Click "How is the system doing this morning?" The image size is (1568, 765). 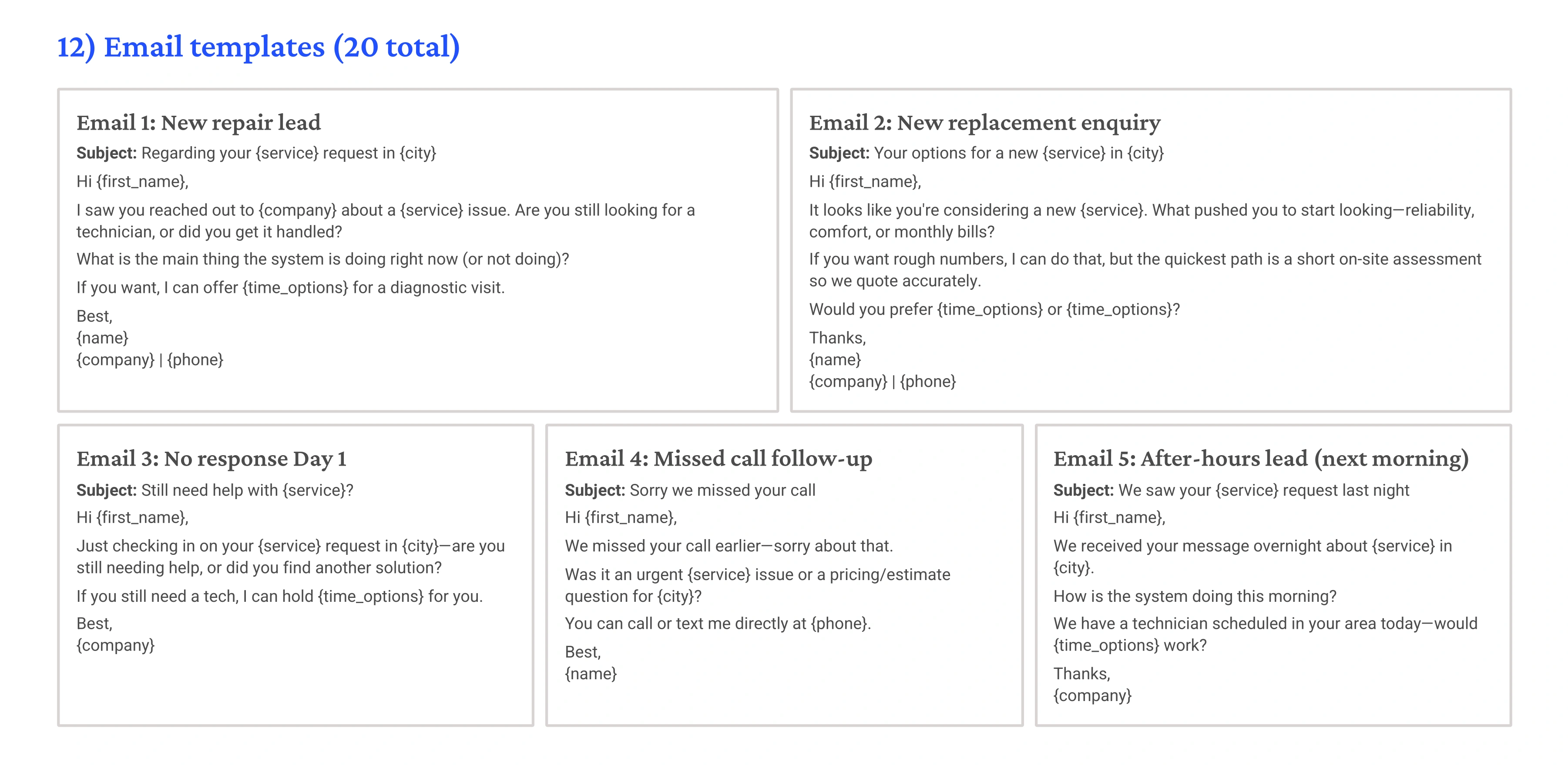click(1194, 597)
